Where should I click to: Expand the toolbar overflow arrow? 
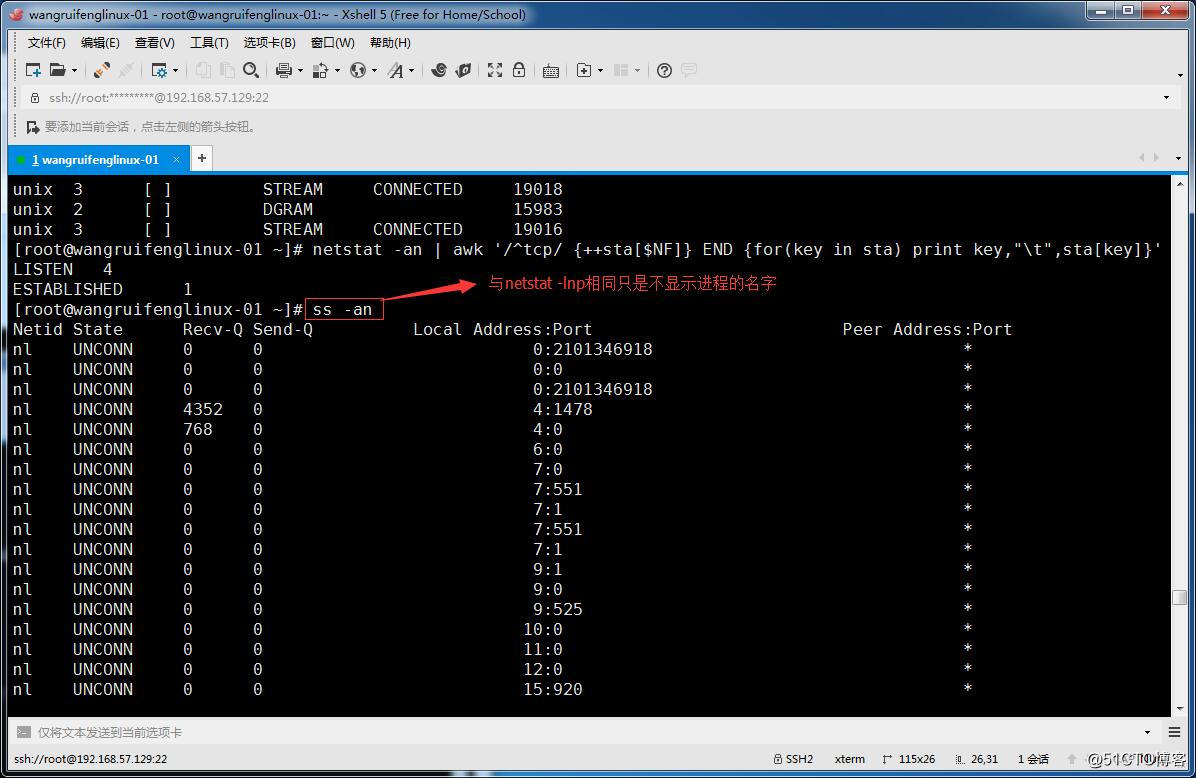click(x=1180, y=76)
